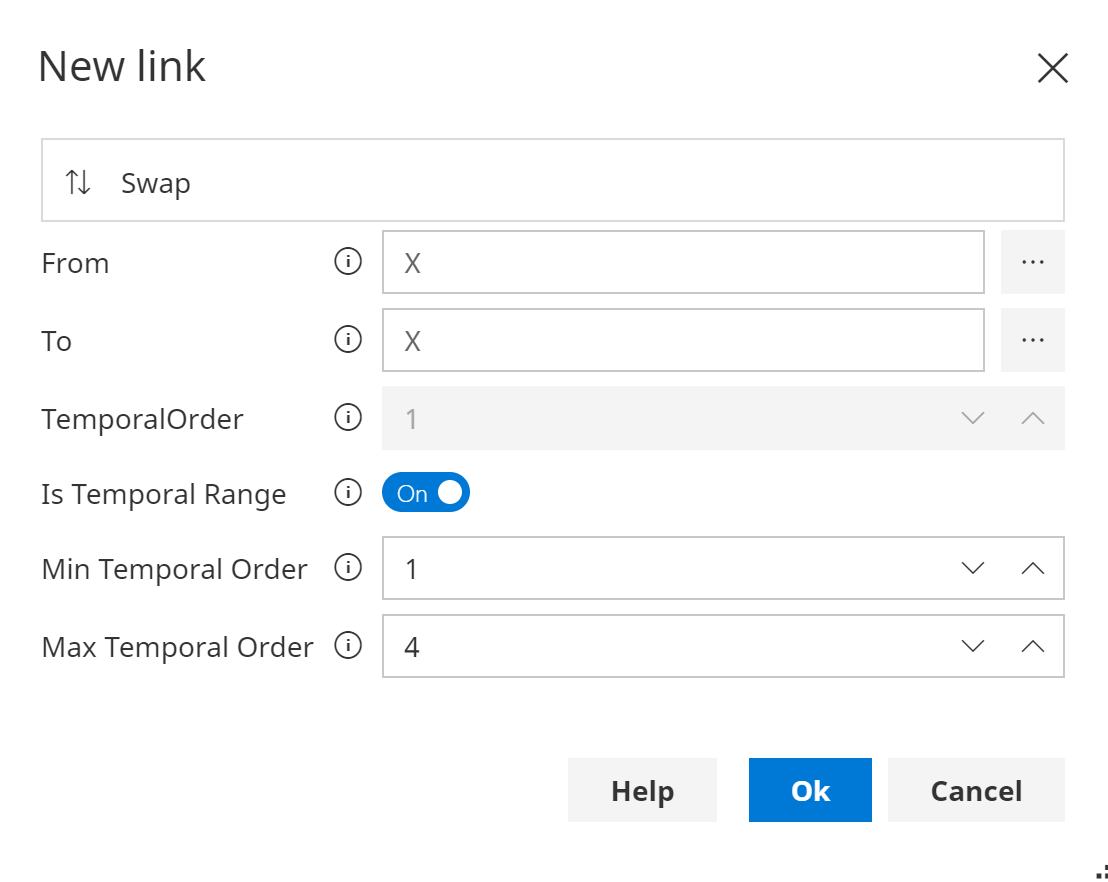Increase Max Temporal Order with up chevron
Image resolution: width=1108 pixels, height=882 pixels.
1032,646
